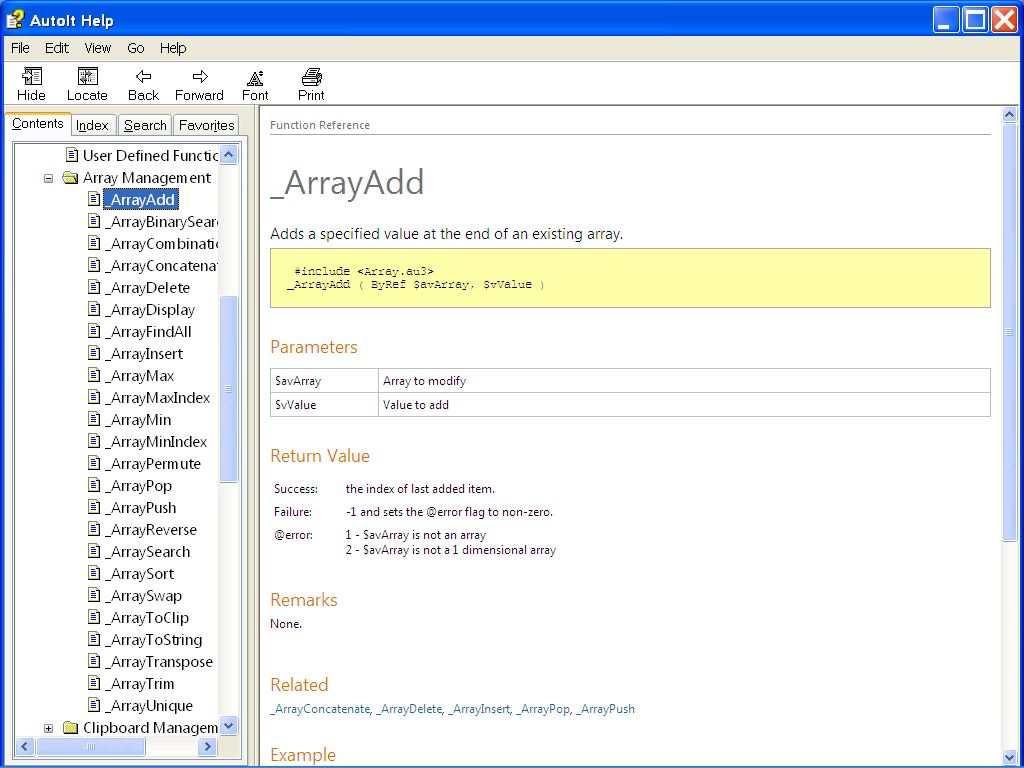The width and height of the screenshot is (1024, 768).
Task: Open the _ArrayMin topic in the tree
Action: (x=138, y=419)
